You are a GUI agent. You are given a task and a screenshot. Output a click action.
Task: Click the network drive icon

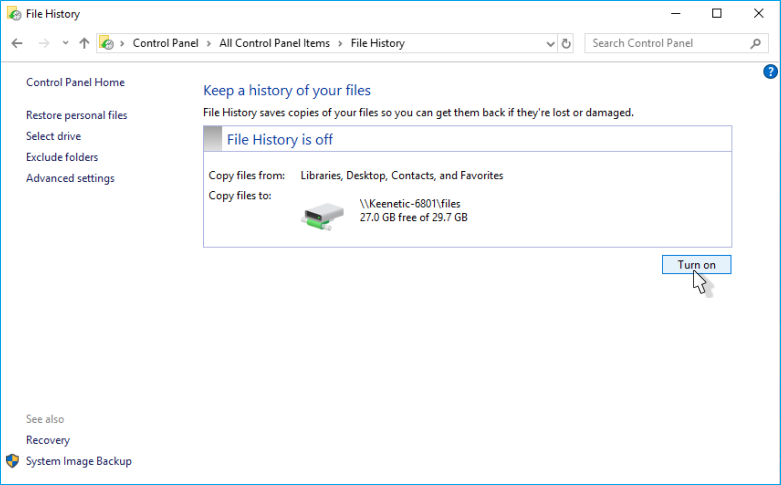click(x=323, y=213)
